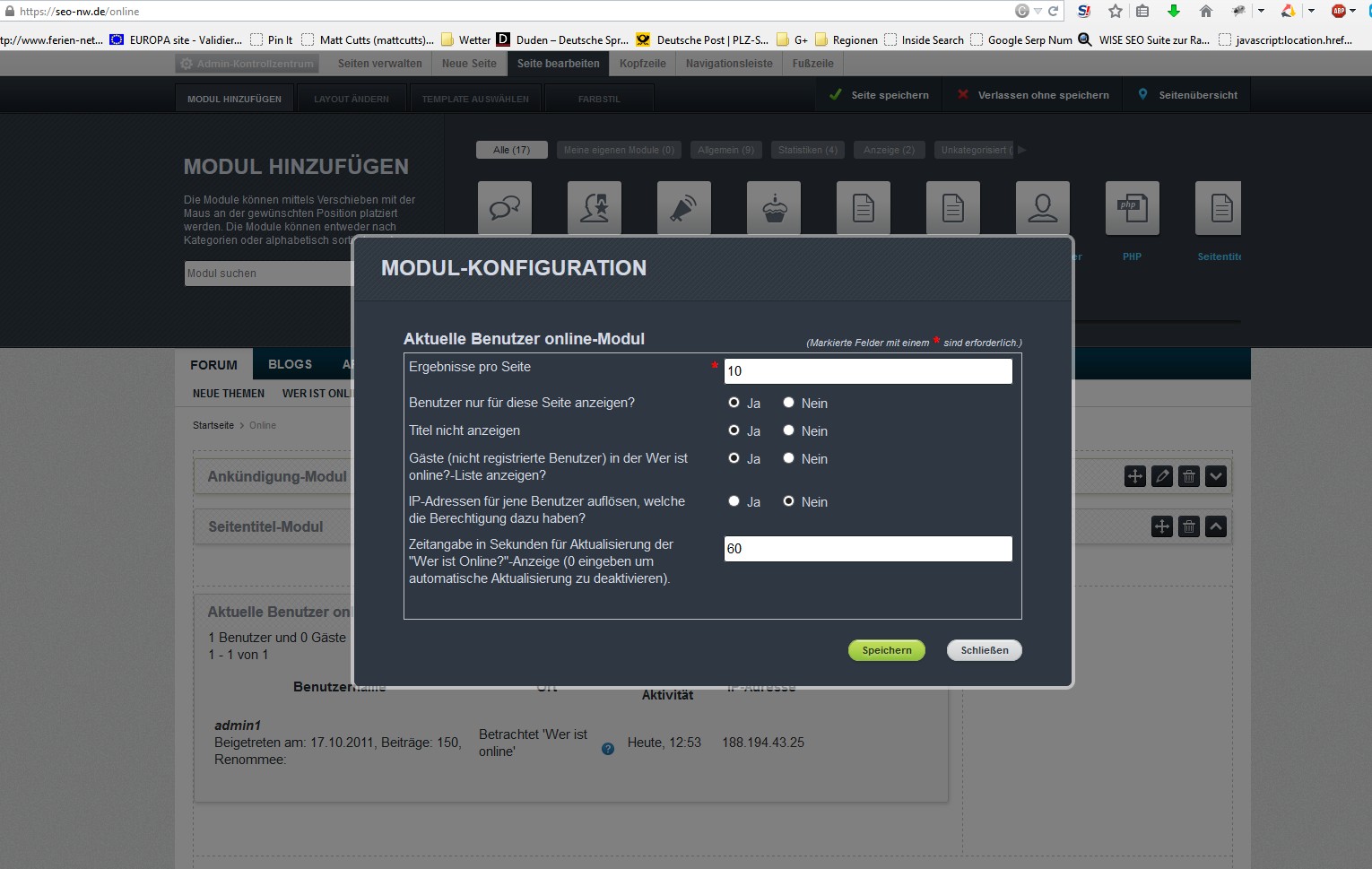Viewport: 1372px width, 869px height.
Task: Click the PHP module icon
Action: coord(1132,208)
